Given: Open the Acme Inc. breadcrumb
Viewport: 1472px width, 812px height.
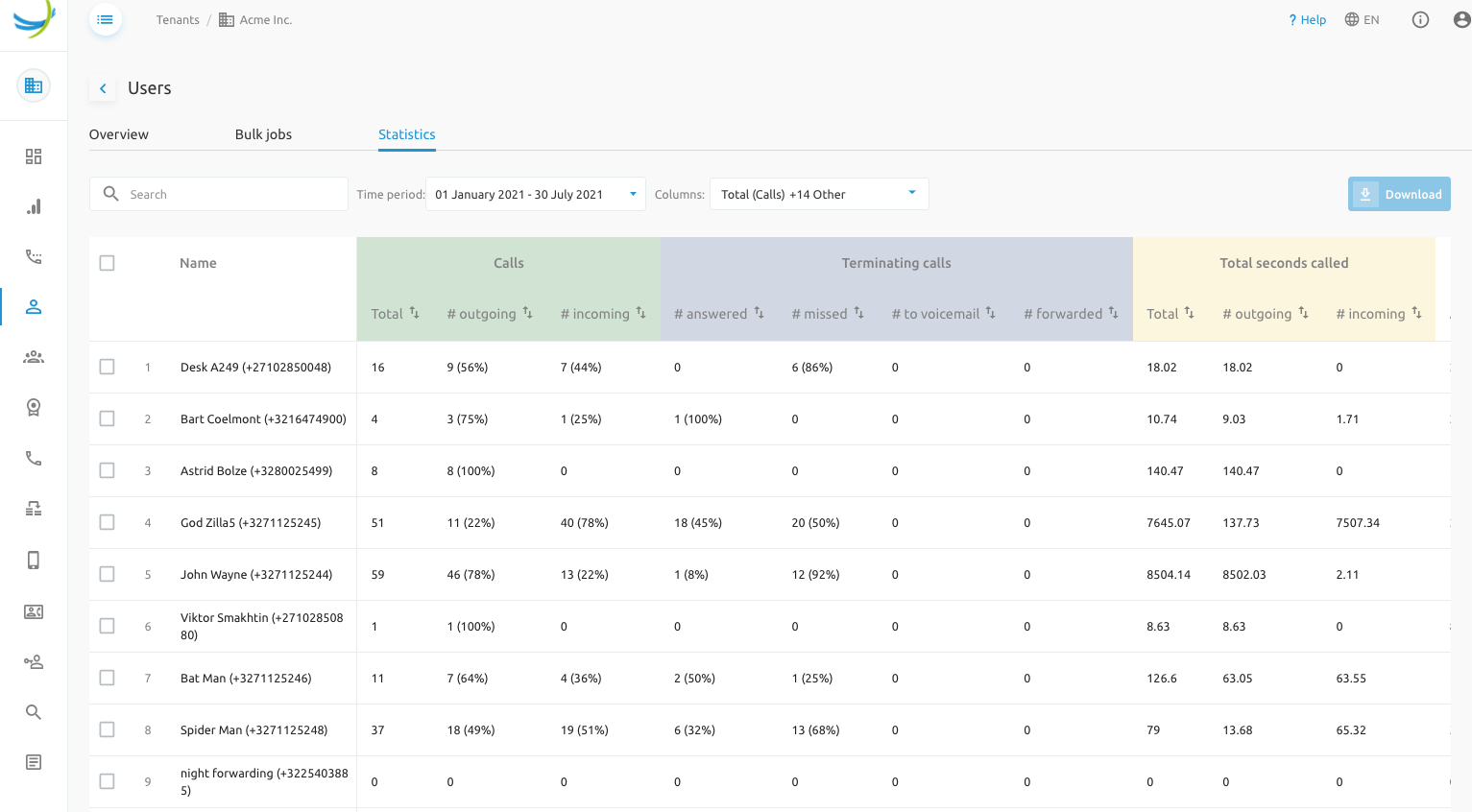Looking at the screenshot, I should (255, 19).
